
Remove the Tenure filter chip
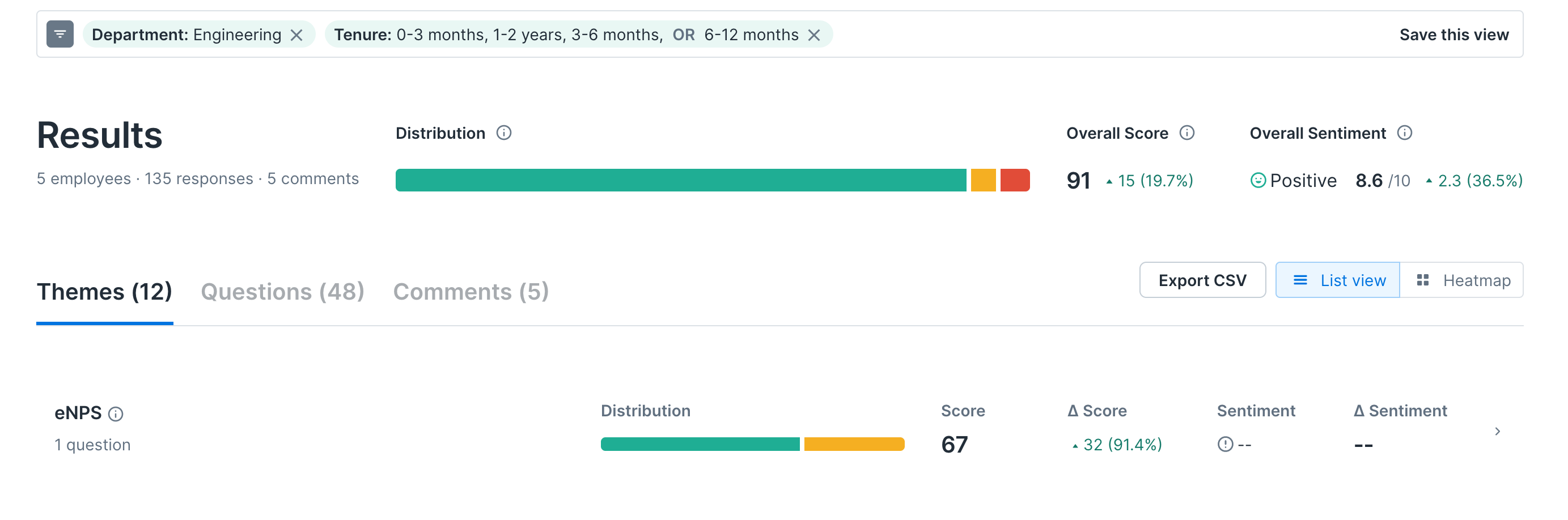[x=814, y=35]
